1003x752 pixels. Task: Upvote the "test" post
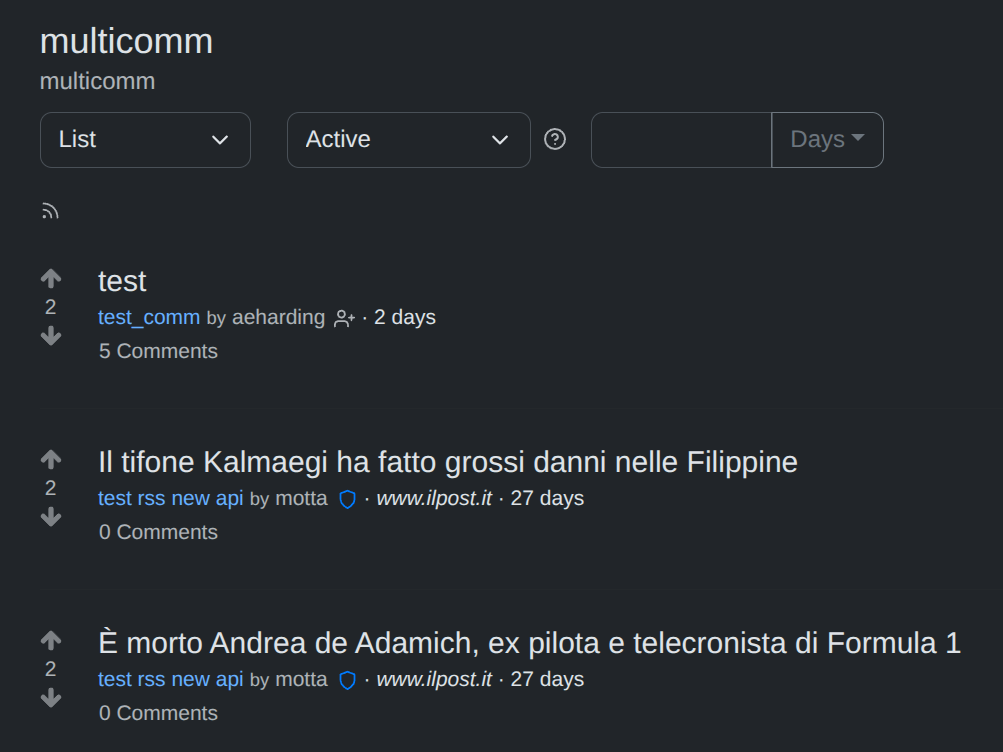click(x=51, y=279)
